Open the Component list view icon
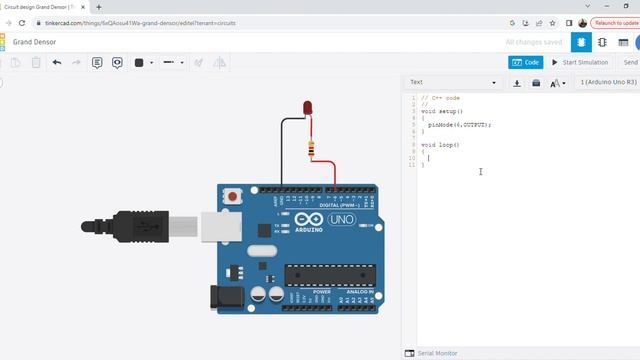 623,42
